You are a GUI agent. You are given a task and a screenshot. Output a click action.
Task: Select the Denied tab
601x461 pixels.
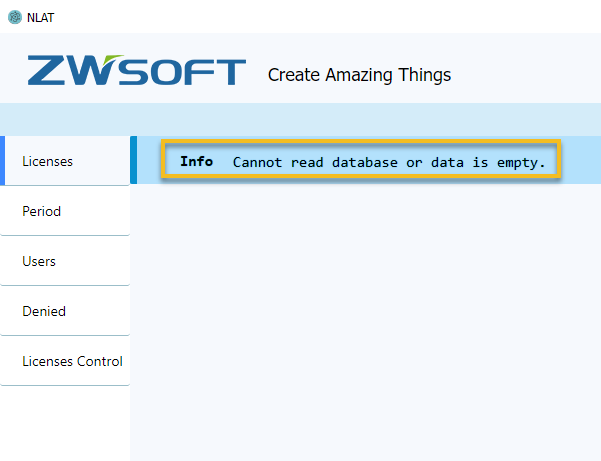65,311
